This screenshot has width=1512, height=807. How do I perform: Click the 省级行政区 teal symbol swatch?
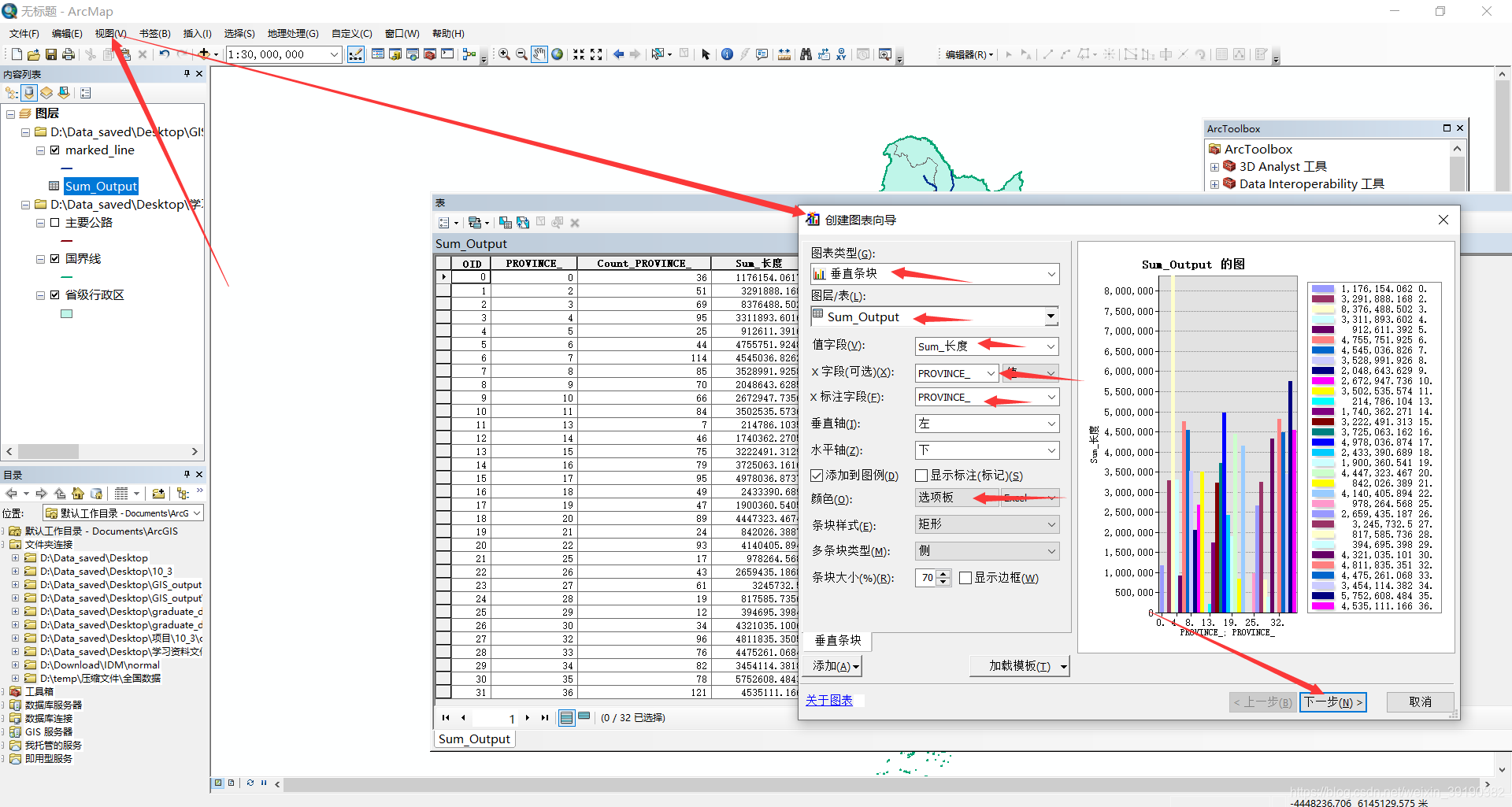(x=67, y=313)
